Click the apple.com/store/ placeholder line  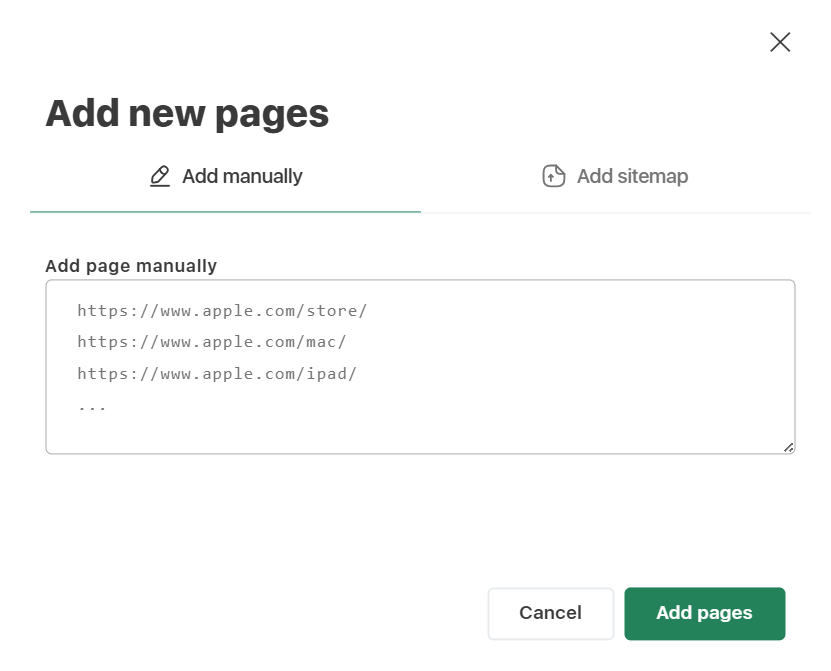[222, 311]
